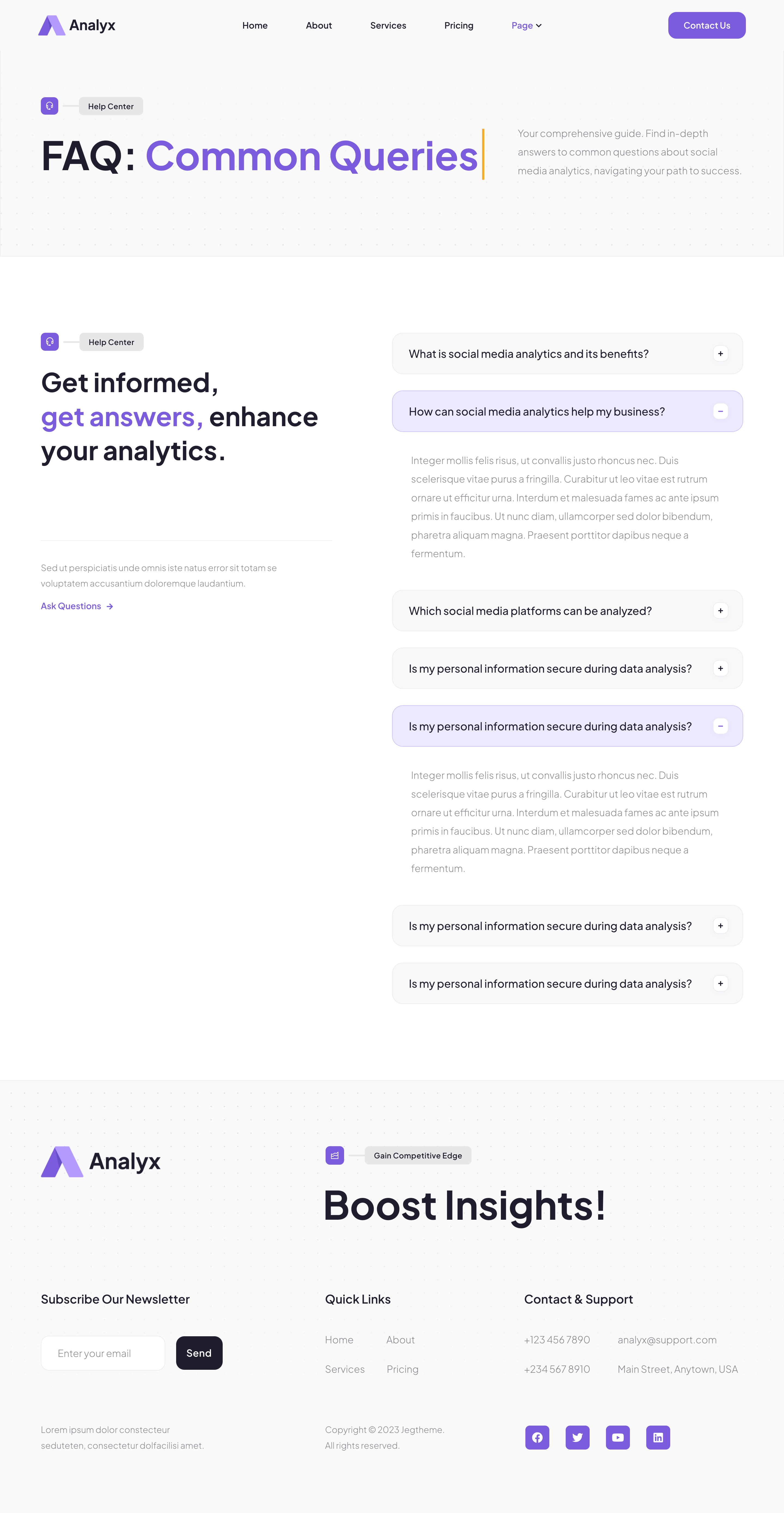Viewport: 784px width, 1513px height.
Task: Click the headset icon above 'Get informed'
Action: click(x=49, y=341)
